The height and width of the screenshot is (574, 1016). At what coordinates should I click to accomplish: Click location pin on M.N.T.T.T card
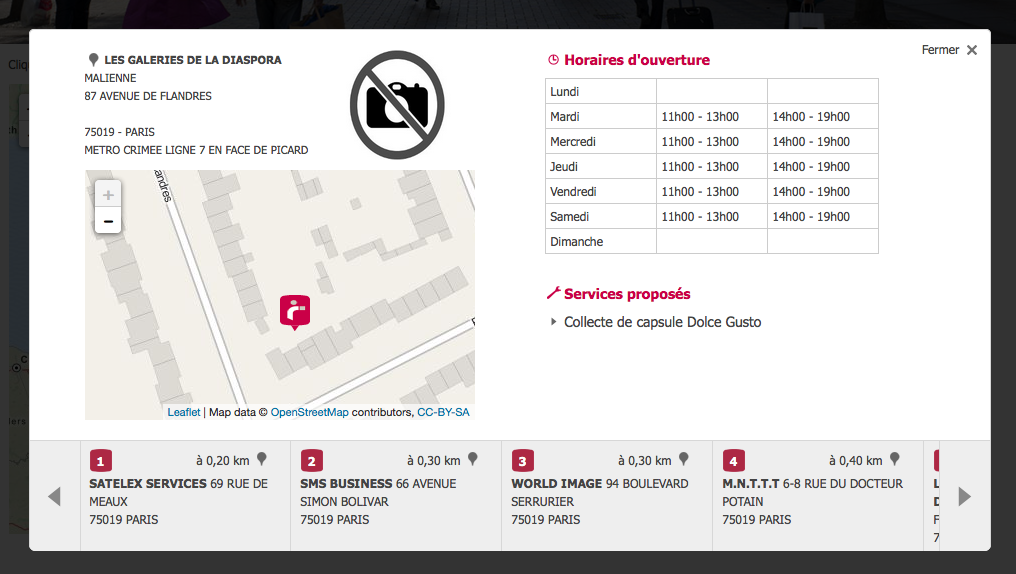895,459
